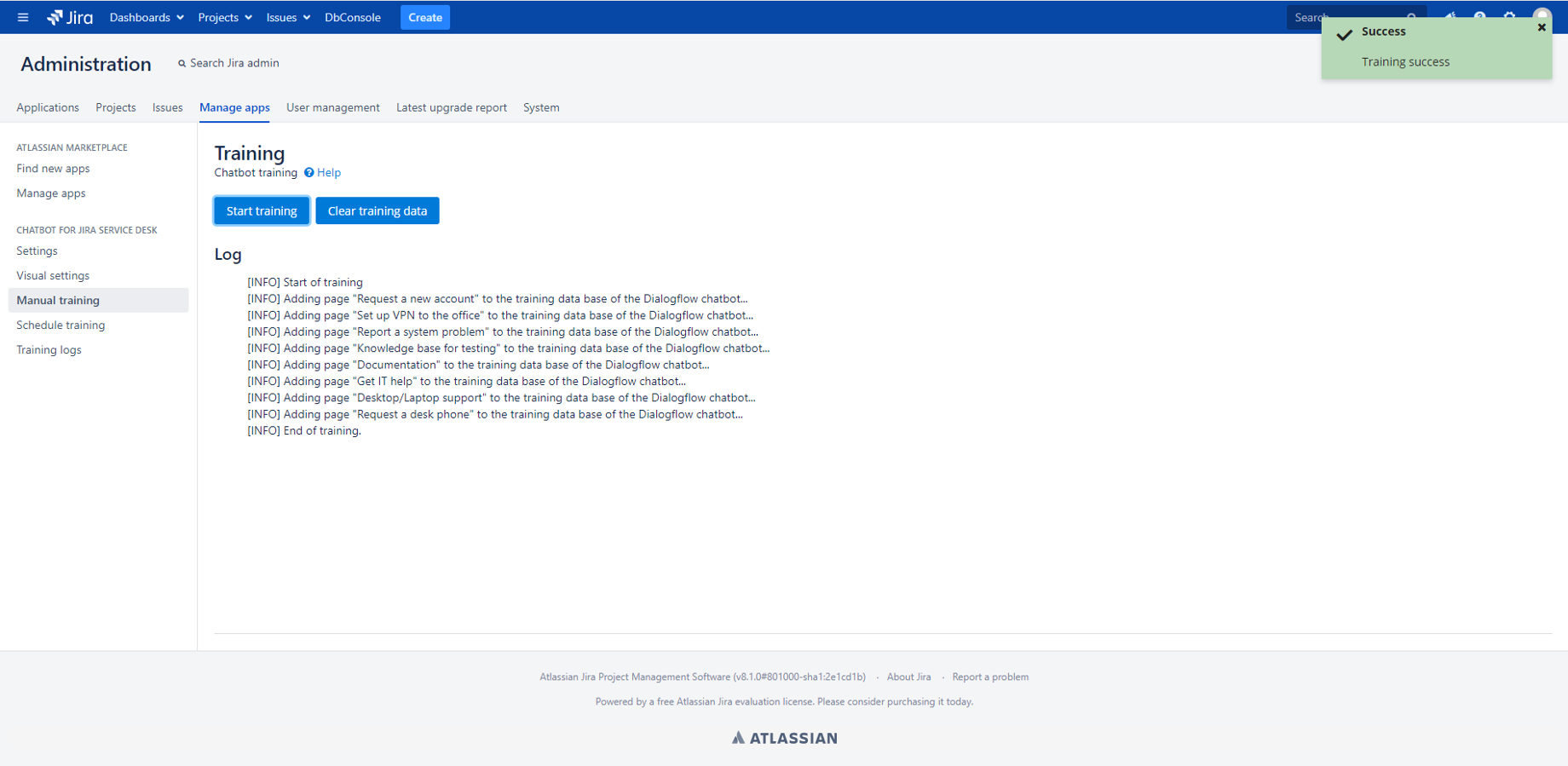Screen dimensions: 1568x766
Task: Select the Manage apps tab
Action: coord(234,107)
